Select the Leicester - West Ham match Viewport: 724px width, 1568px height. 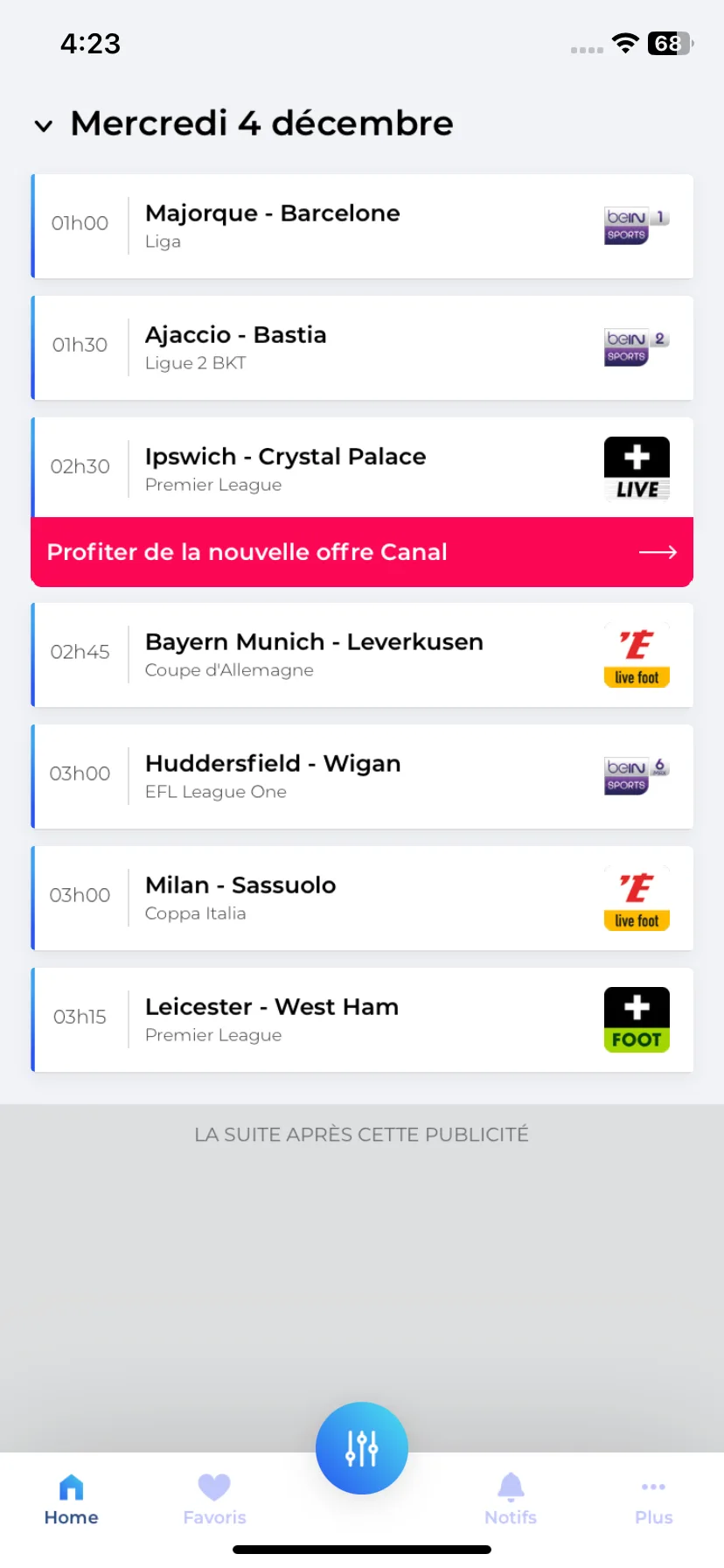[362, 1019]
